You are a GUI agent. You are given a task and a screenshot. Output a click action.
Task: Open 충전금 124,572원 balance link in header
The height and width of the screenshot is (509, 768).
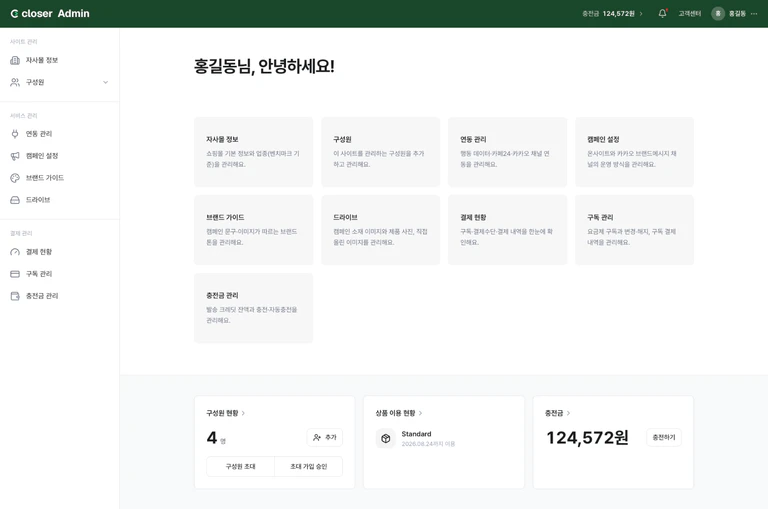click(612, 14)
